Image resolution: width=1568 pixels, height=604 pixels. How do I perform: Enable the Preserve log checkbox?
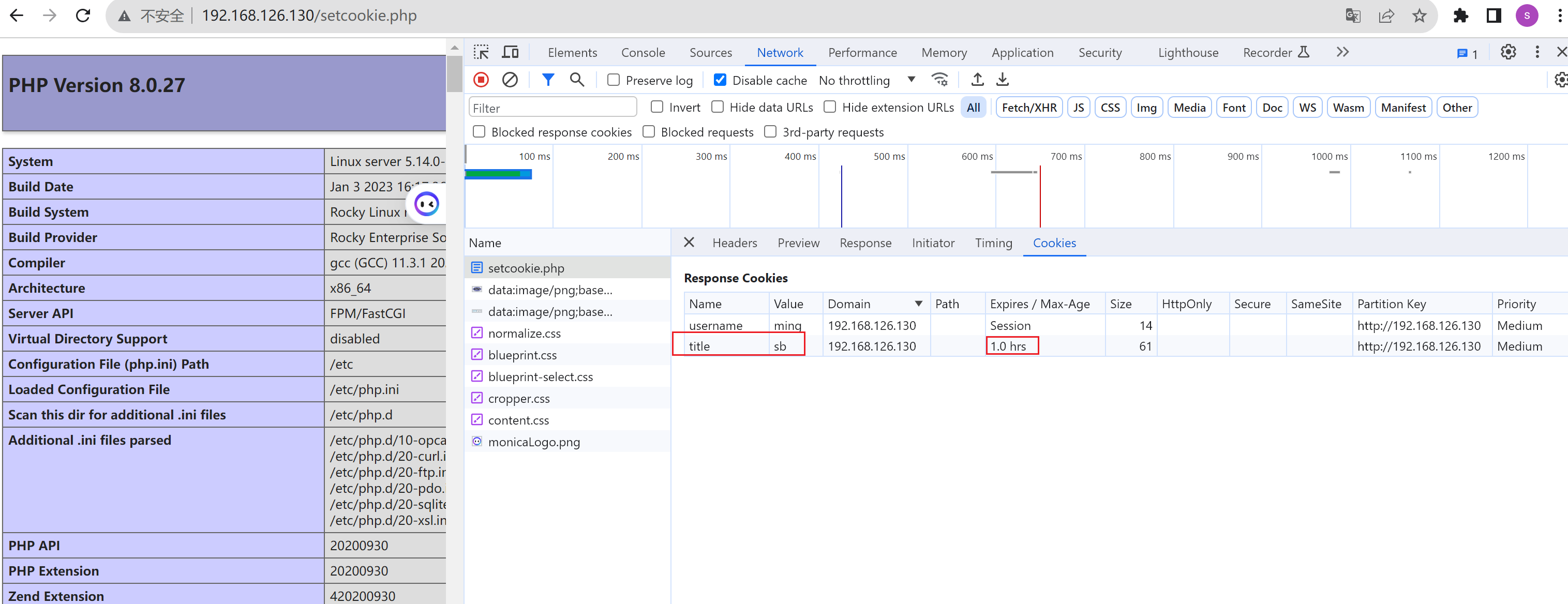click(614, 80)
